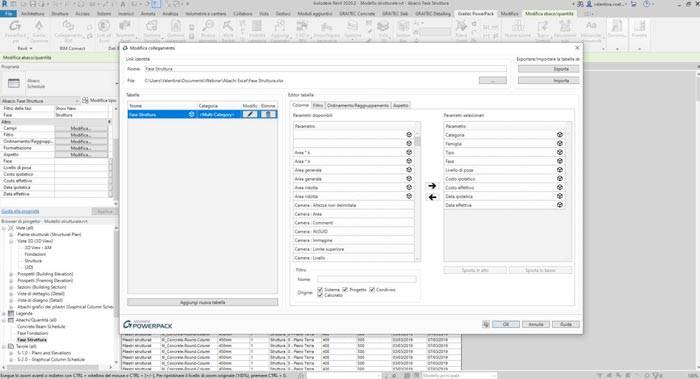Click the cube icon next to Costo ipotetico
The width and height of the screenshot is (700, 379).
[x=559, y=179]
